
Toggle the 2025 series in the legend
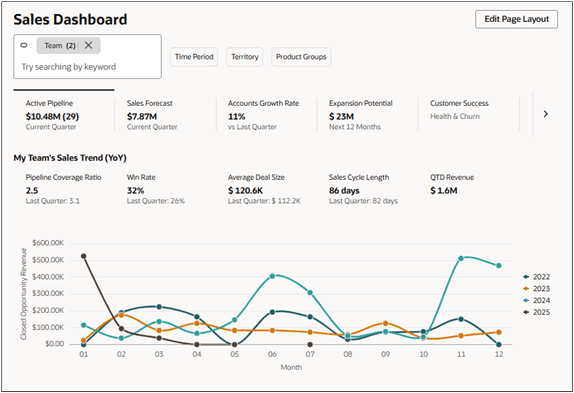[x=537, y=312]
